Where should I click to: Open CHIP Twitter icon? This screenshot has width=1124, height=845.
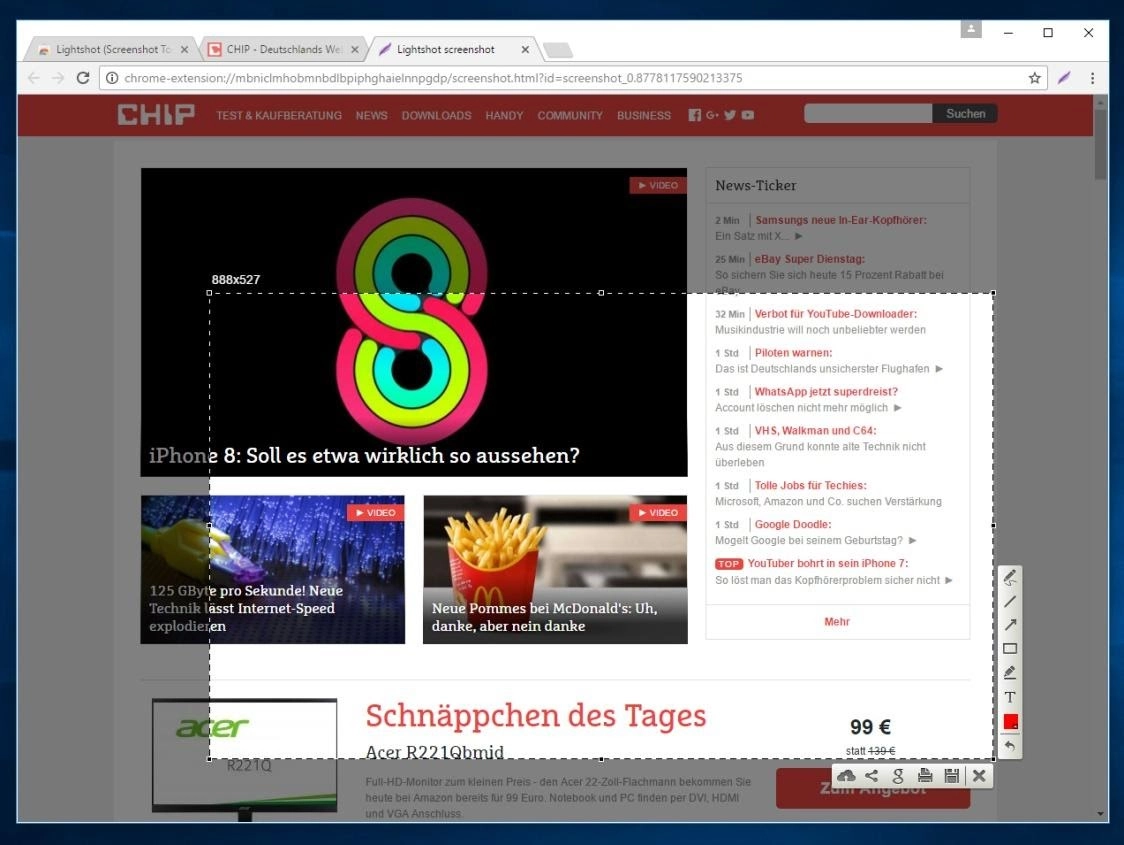730,115
